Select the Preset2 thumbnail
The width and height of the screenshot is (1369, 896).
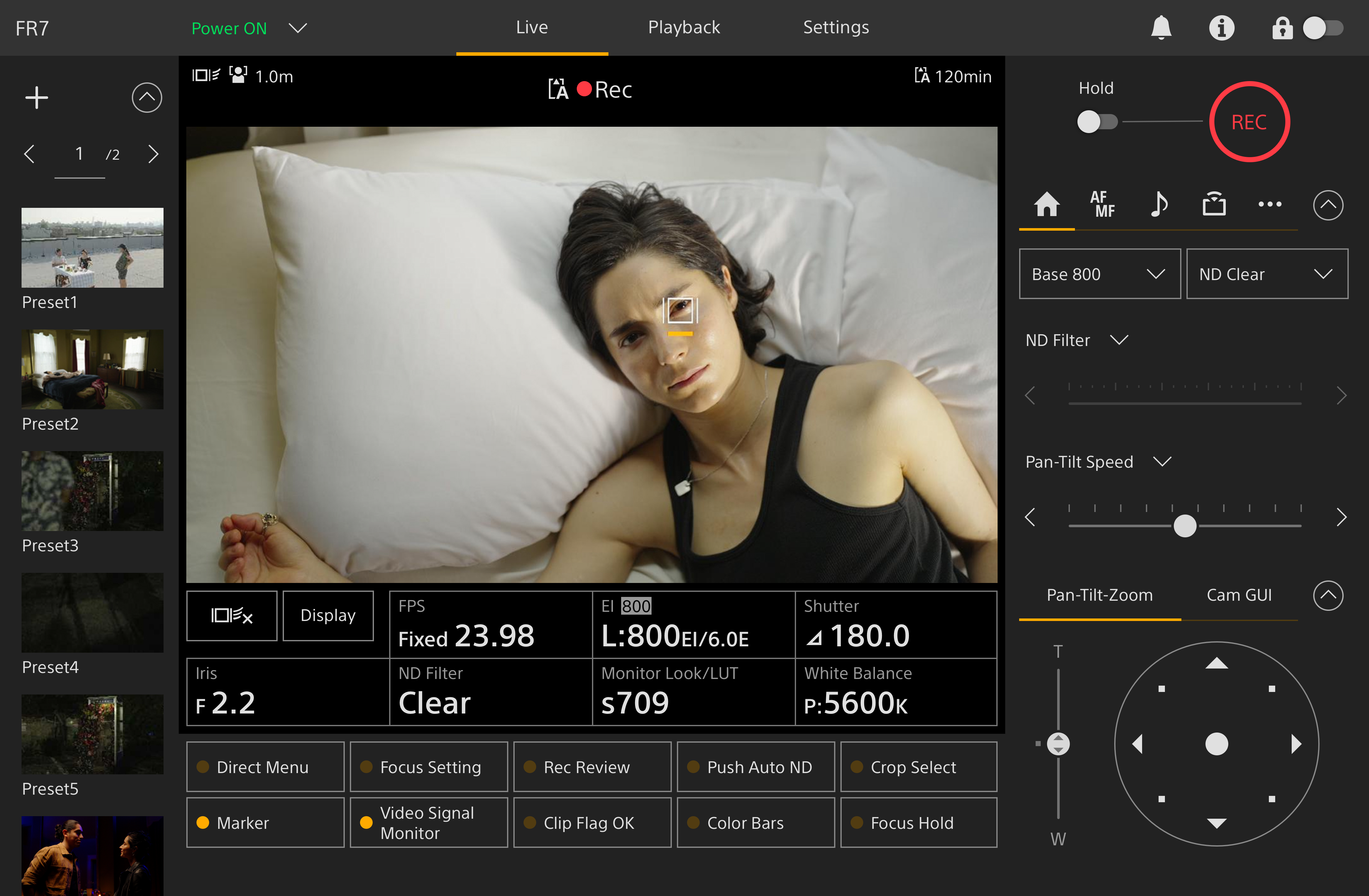tap(92, 369)
